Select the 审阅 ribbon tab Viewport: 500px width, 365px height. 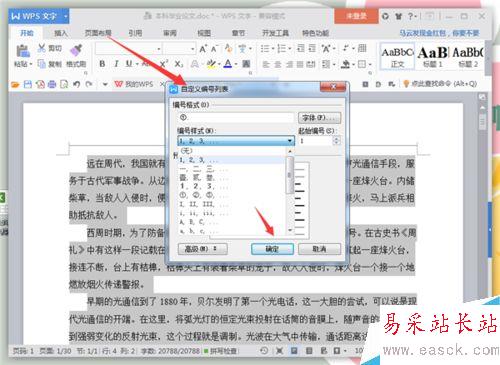pyautogui.click(x=170, y=33)
